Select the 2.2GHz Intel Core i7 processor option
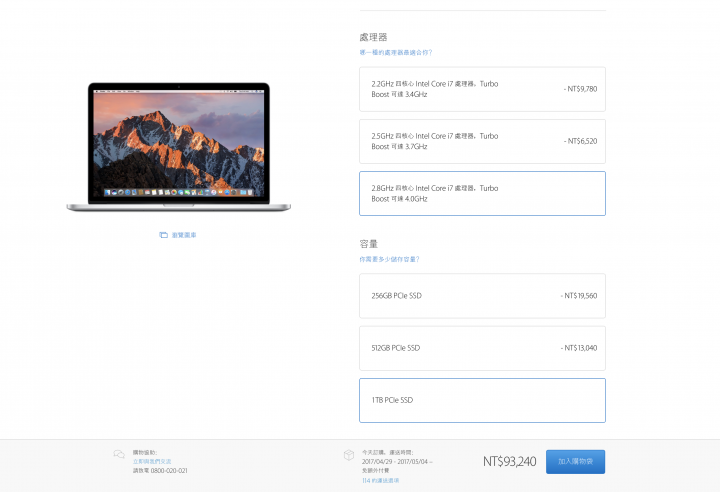This screenshot has height=492, width=720. pos(482,89)
